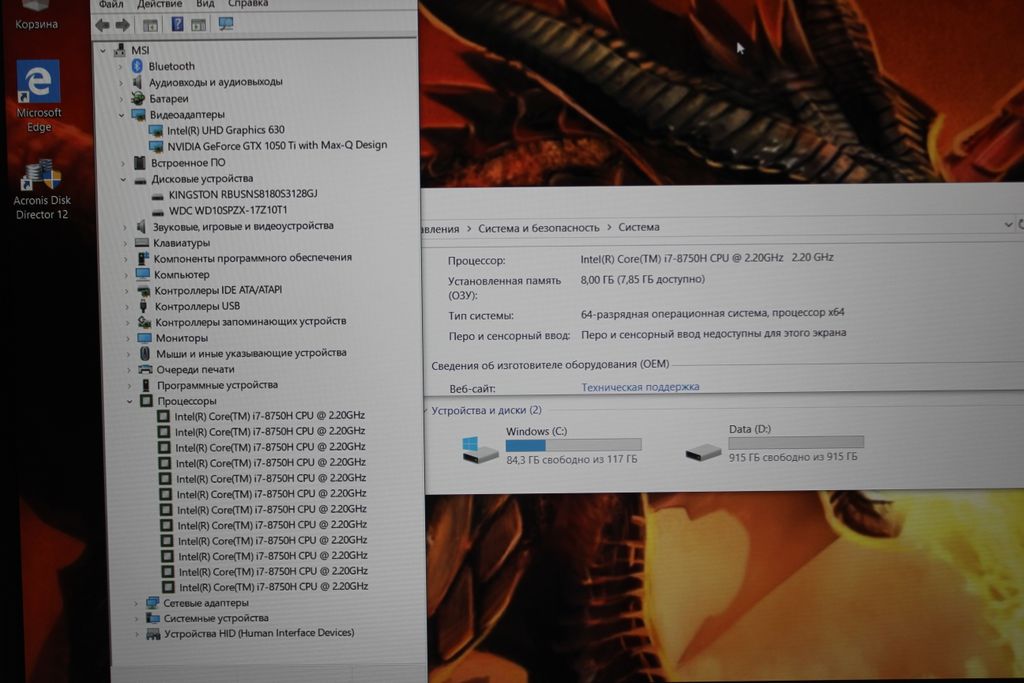Open Acronis Disk Director 12 desktop shortcut
Viewport: 1024px width, 683px height.
41,189
